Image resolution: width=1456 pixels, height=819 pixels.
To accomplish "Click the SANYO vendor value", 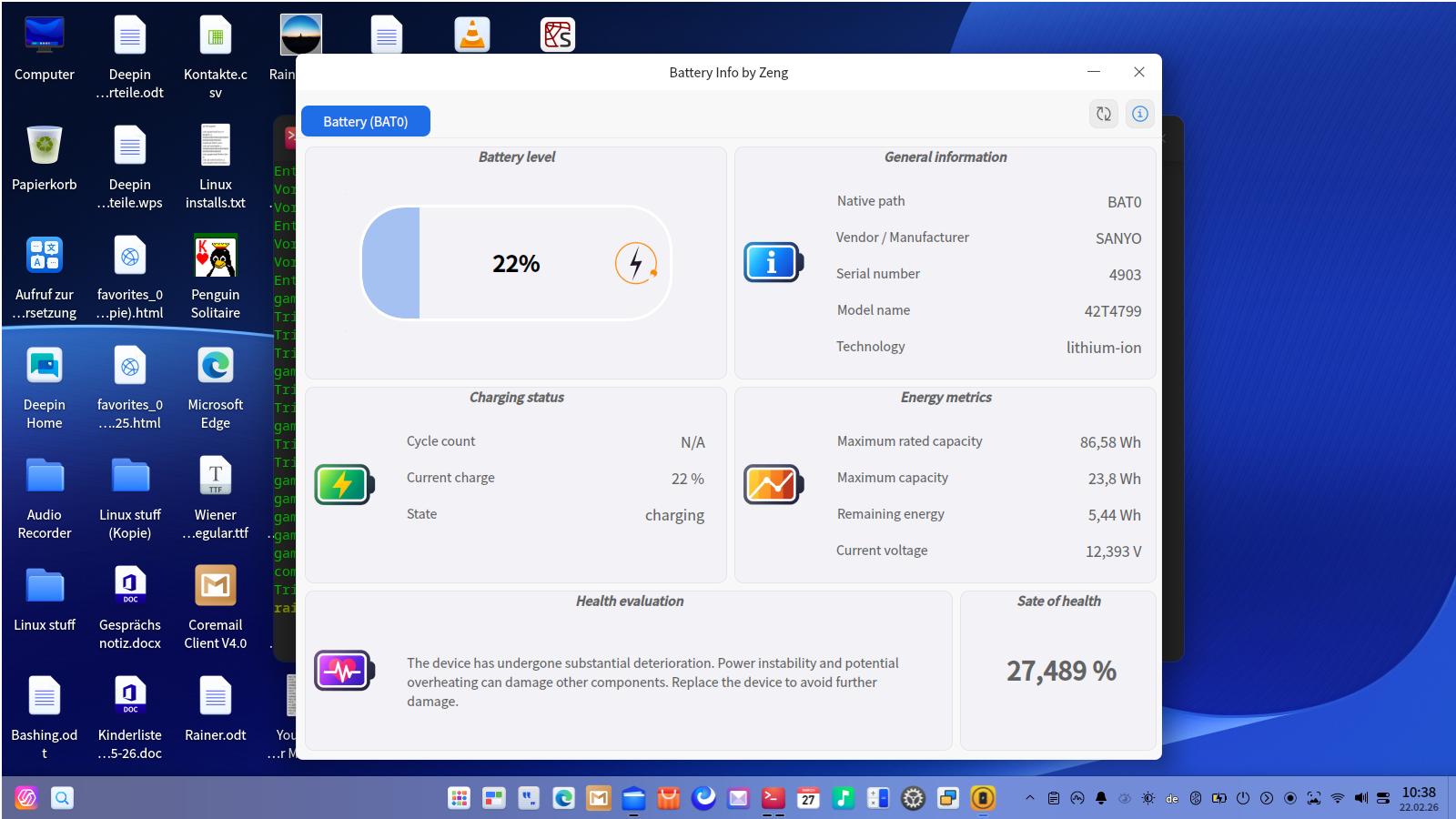I will pyautogui.click(x=1118, y=238).
